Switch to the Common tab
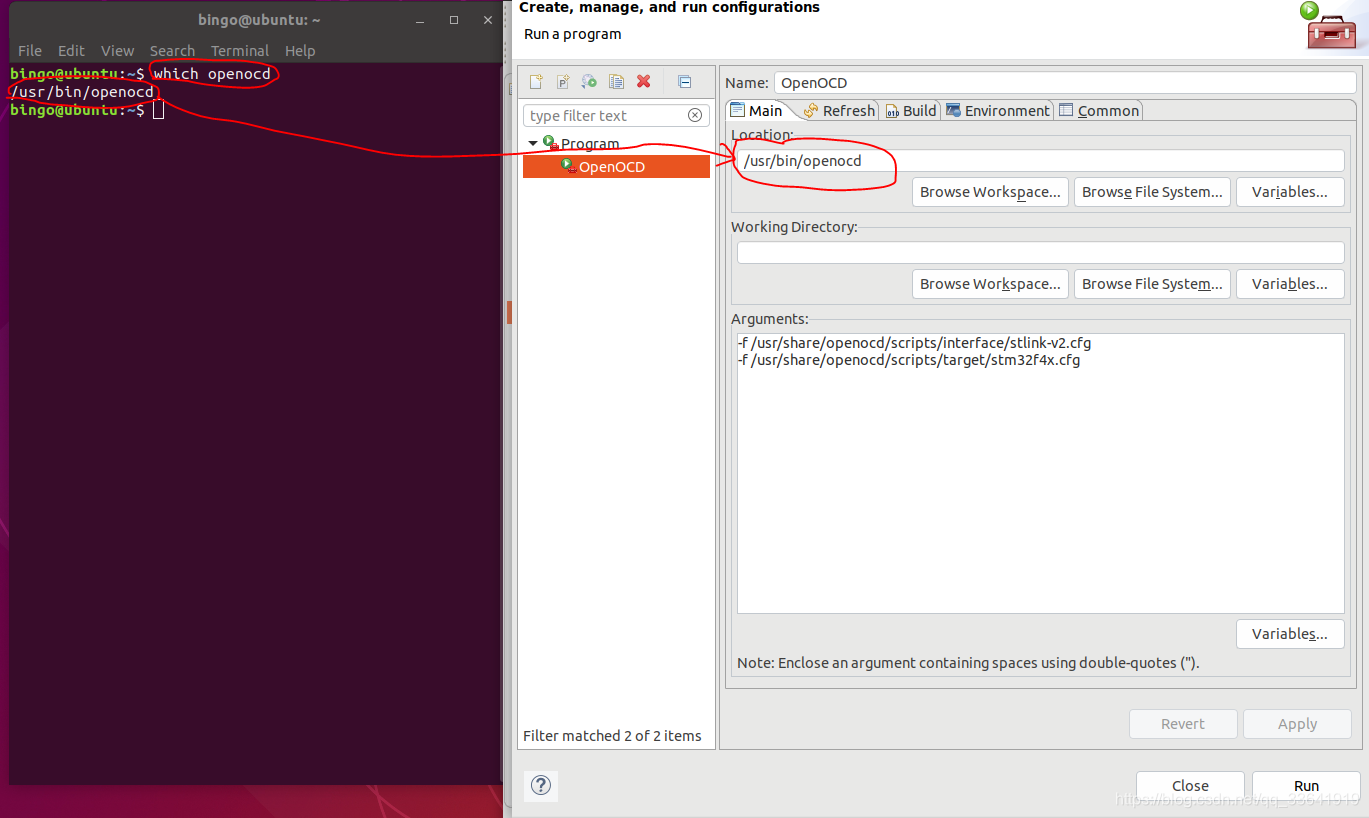Screen dimensions: 1369x818 (1099, 111)
